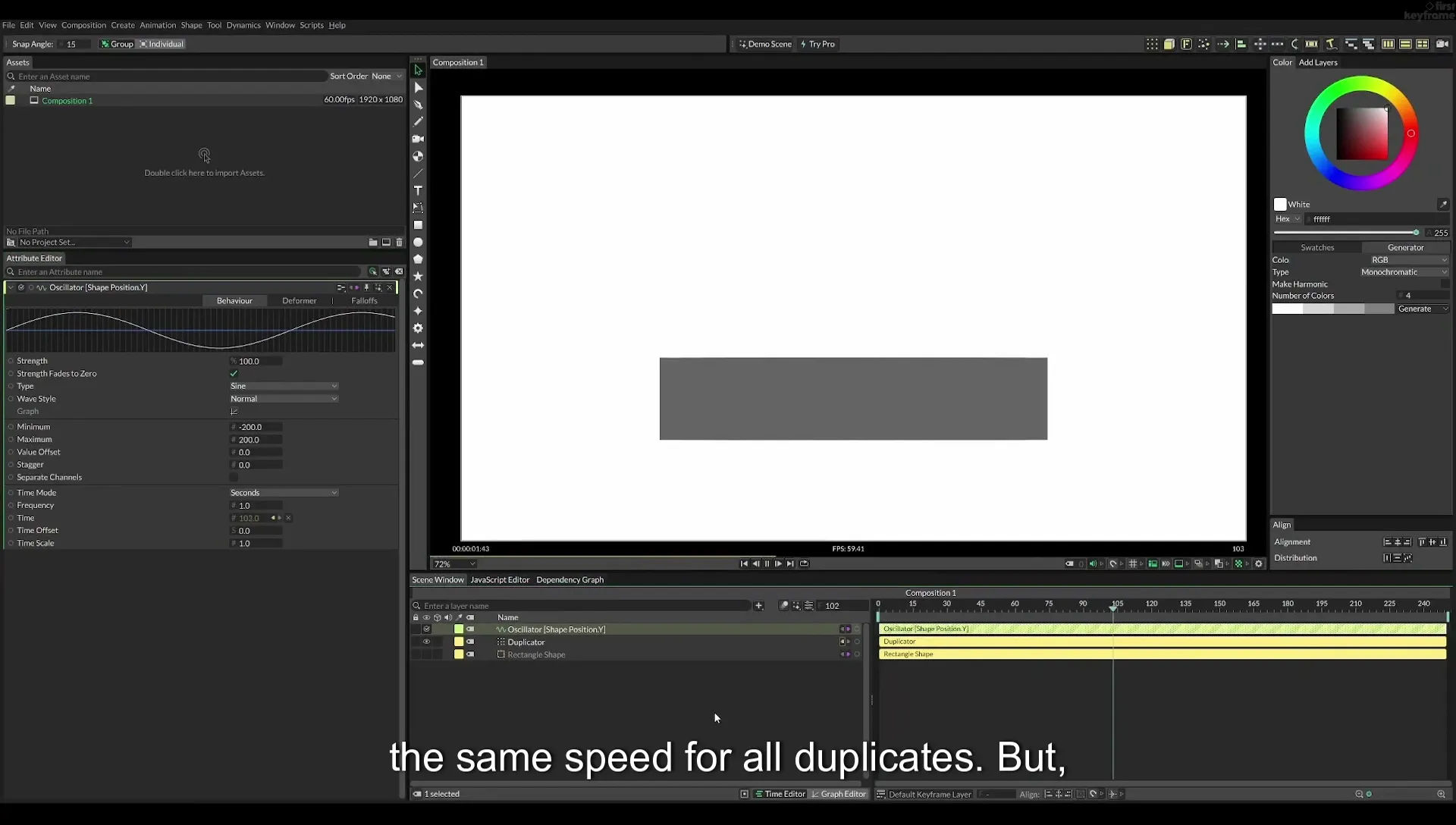Step forward one frame
The height and width of the screenshot is (825, 1456).
[778, 564]
